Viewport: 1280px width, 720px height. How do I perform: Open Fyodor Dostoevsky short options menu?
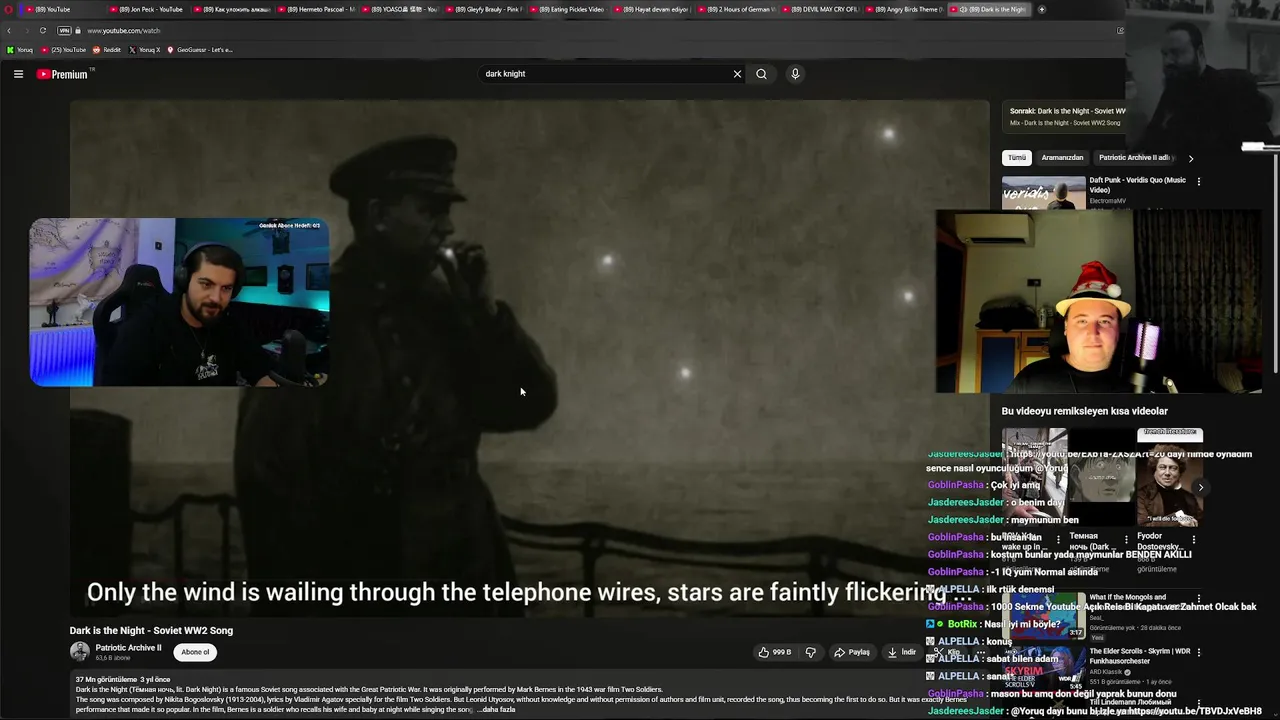tap(1193, 539)
